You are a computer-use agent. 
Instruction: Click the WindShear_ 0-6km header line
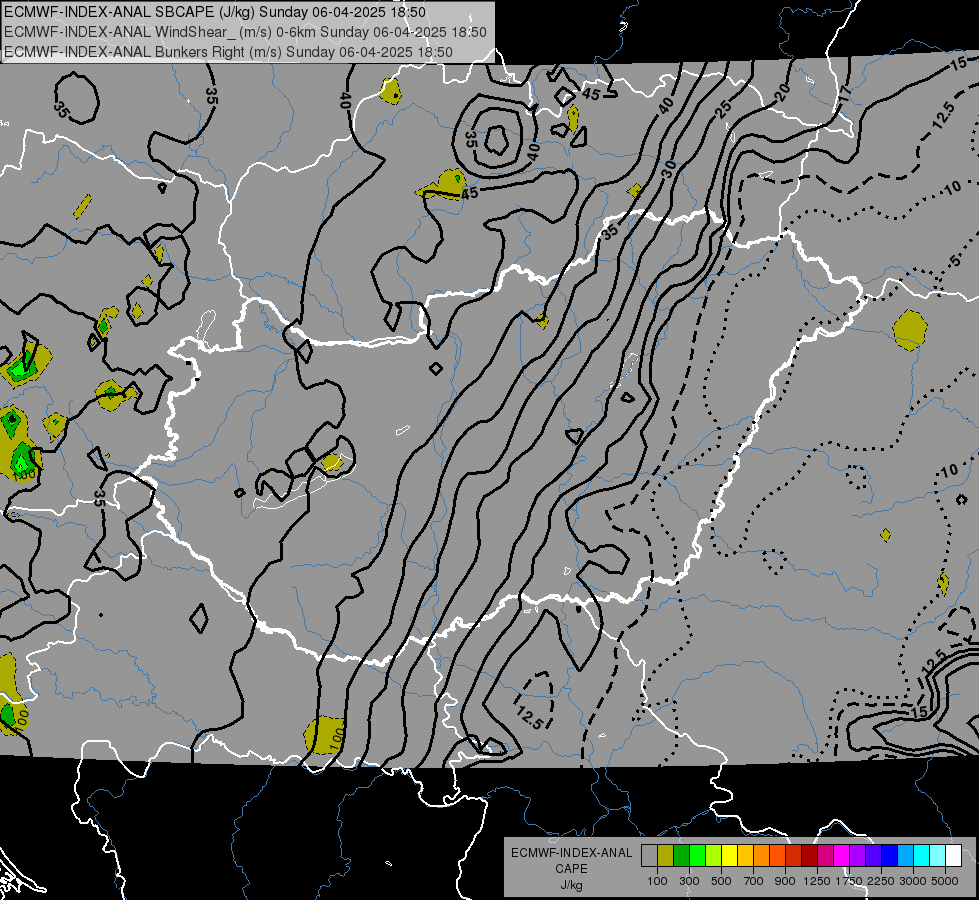(245, 32)
